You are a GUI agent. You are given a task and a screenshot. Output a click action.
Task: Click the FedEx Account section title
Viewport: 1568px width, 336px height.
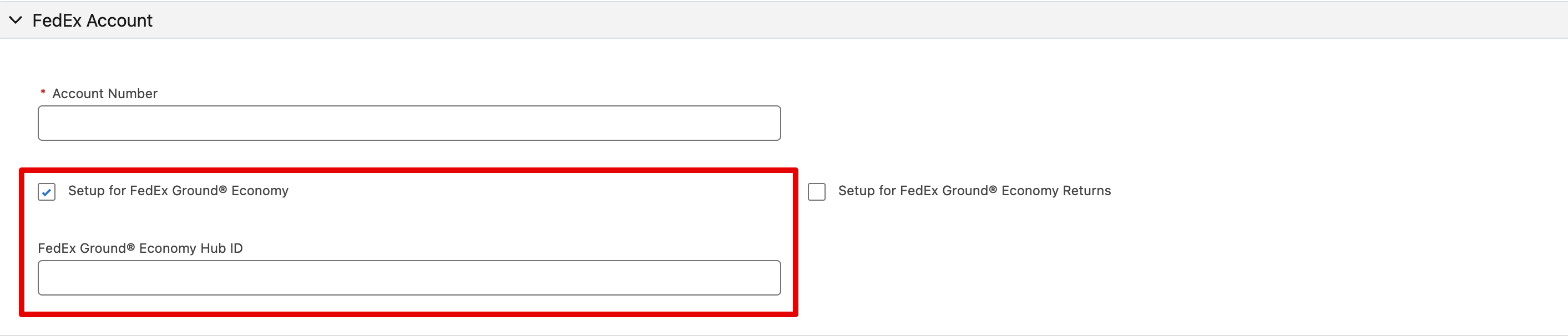point(92,21)
